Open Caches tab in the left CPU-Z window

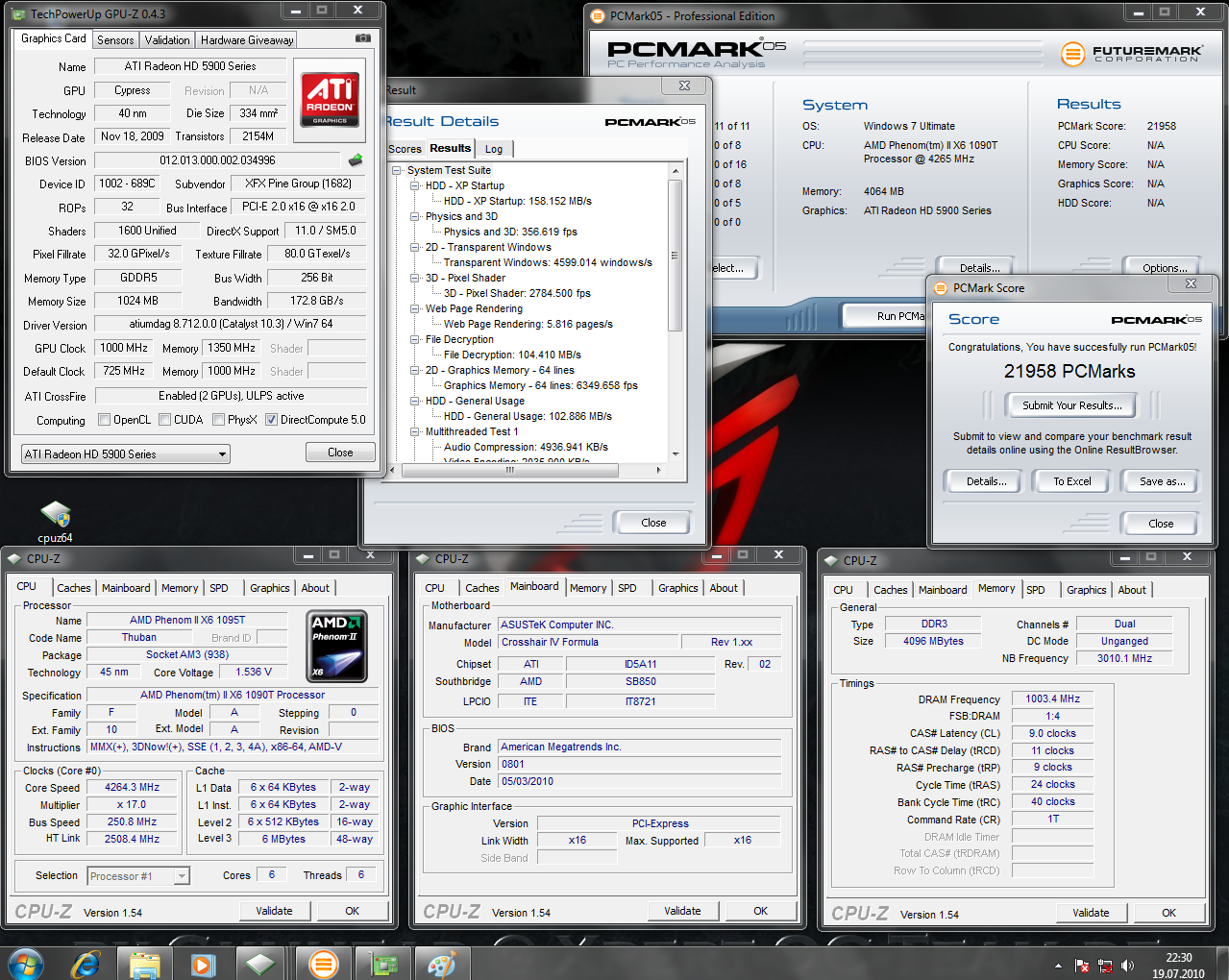[73, 588]
